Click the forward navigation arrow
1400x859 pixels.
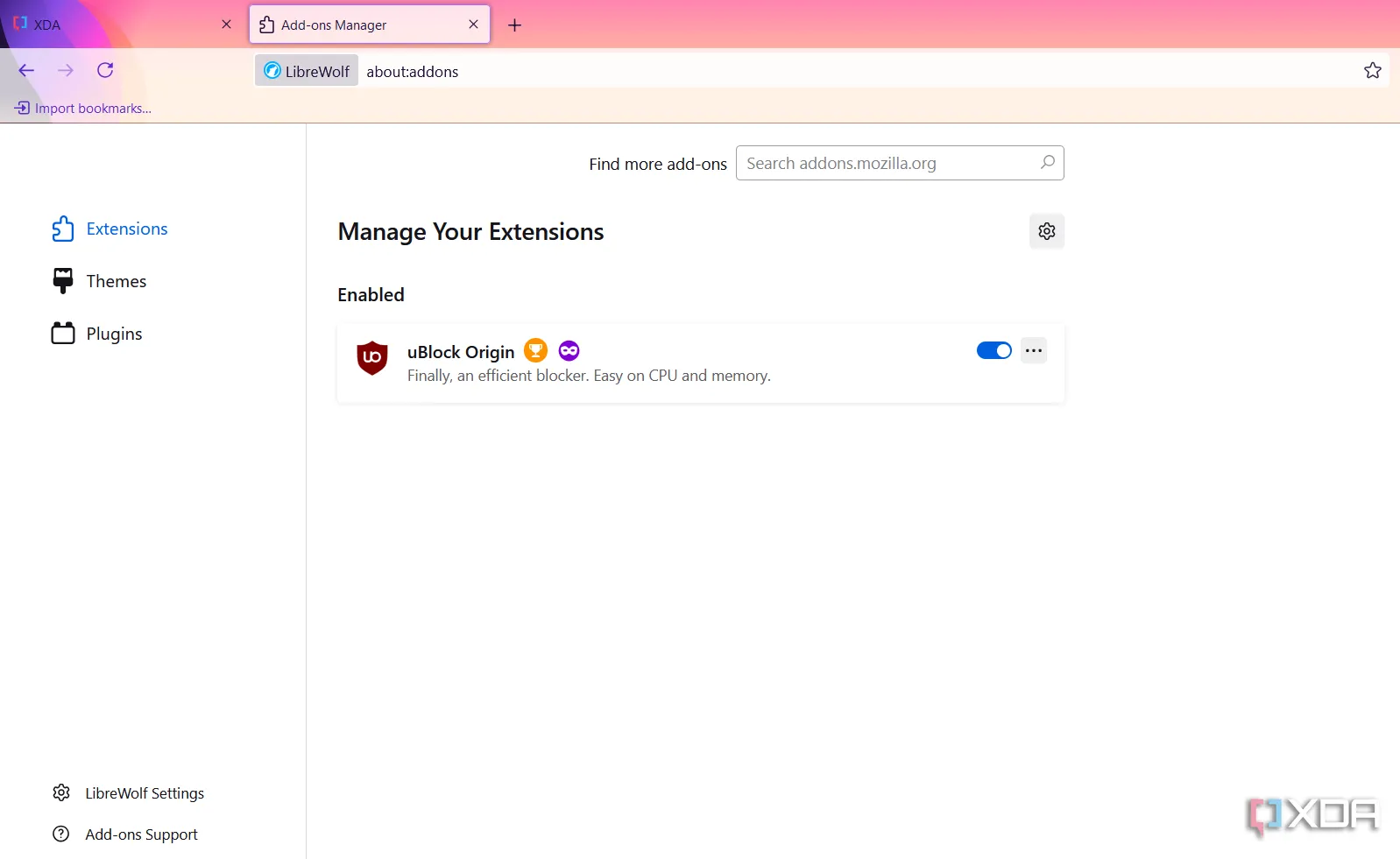66,71
